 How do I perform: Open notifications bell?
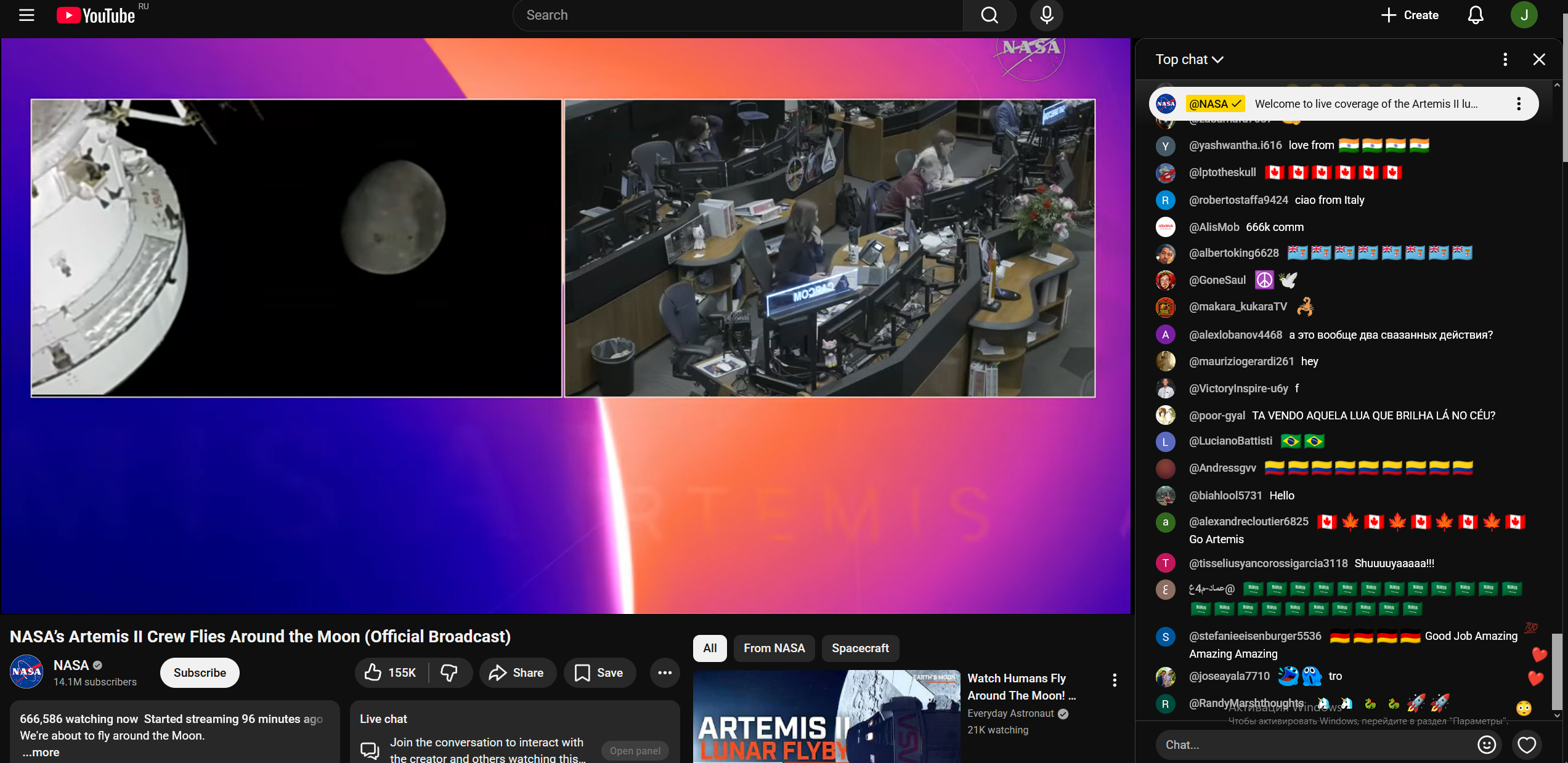point(1476,15)
